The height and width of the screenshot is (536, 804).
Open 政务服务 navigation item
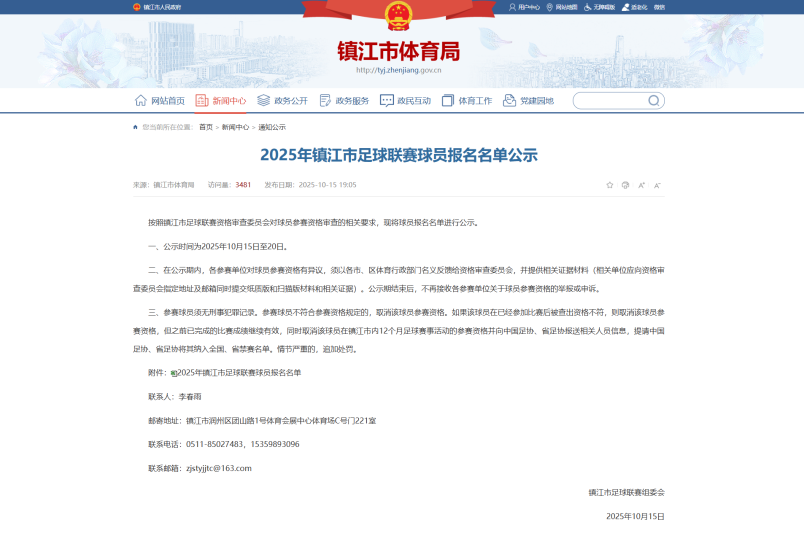pos(344,101)
